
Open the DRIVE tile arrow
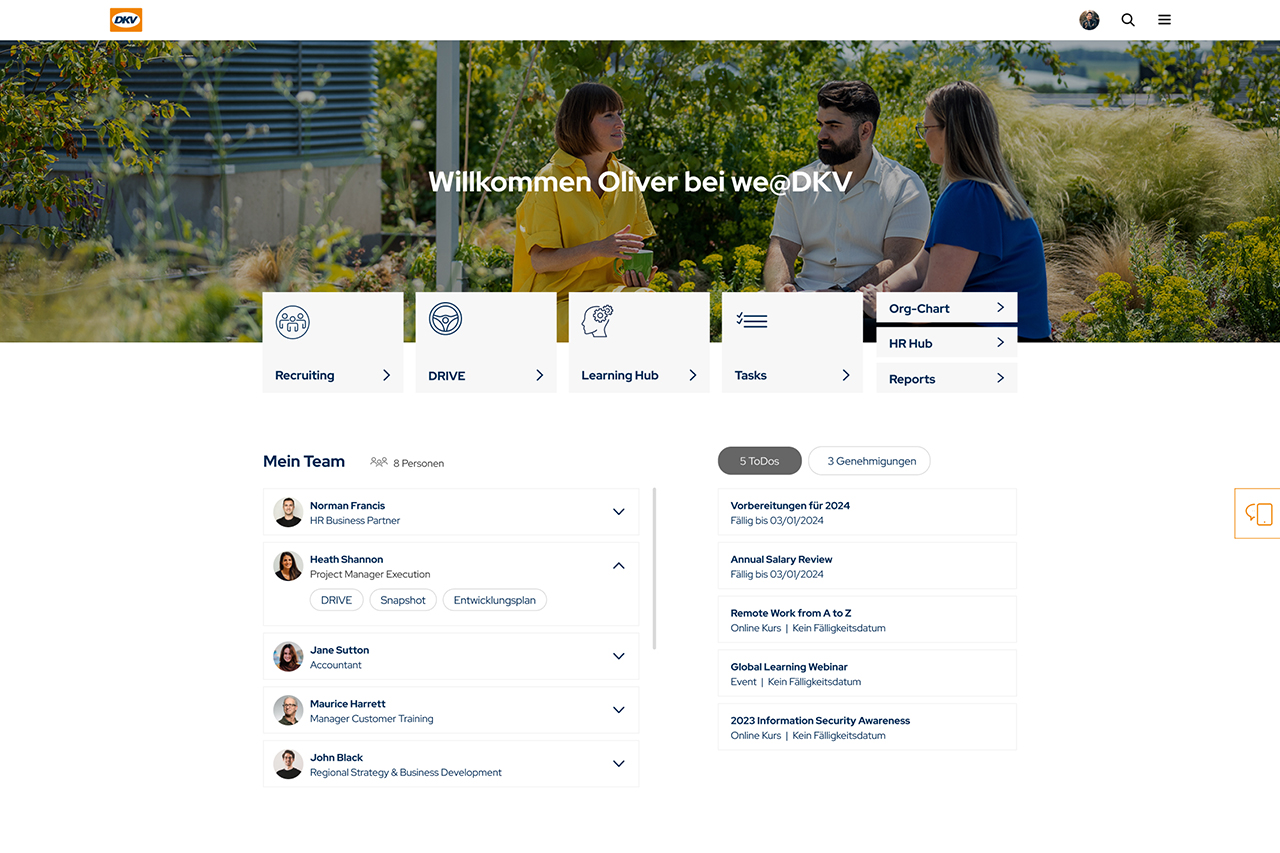(x=539, y=375)
